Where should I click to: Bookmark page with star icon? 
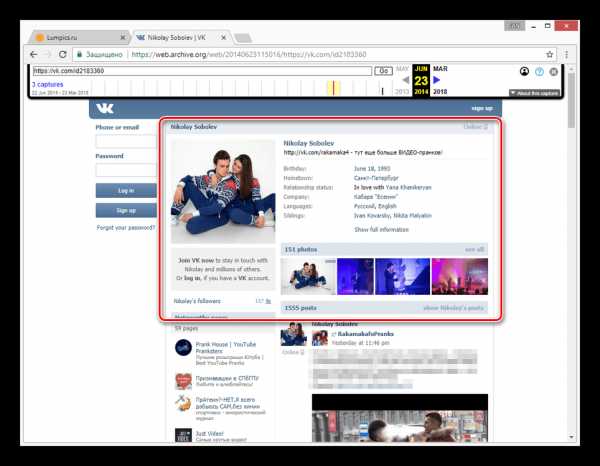pos(550,54)
